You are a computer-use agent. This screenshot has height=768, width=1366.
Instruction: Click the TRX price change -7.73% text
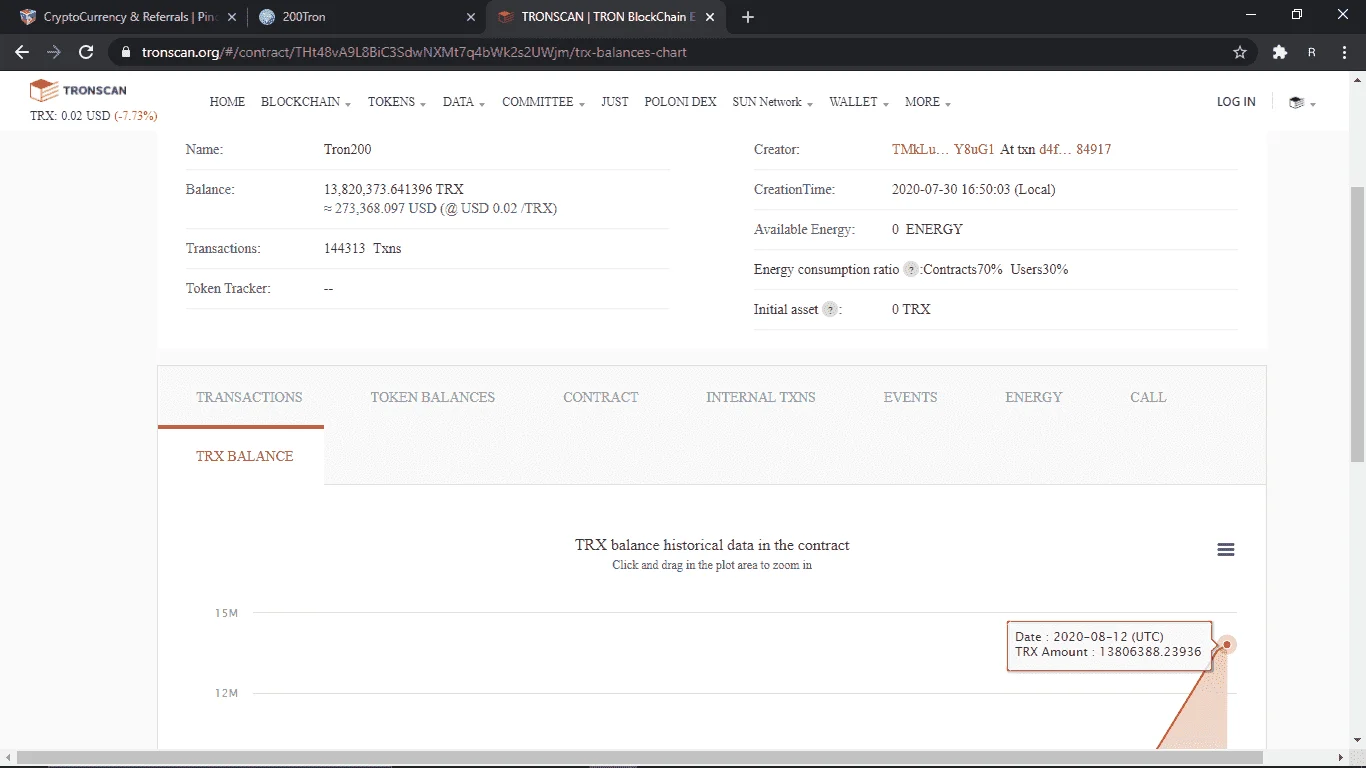point(136,116)
